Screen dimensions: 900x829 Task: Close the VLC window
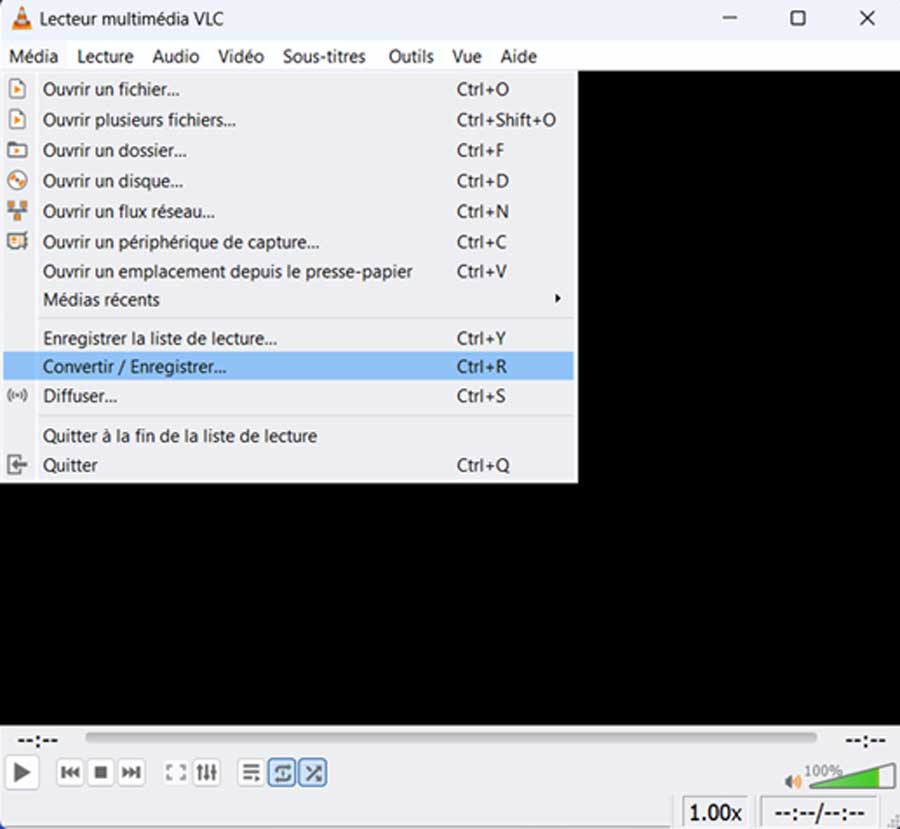point(867,18)
